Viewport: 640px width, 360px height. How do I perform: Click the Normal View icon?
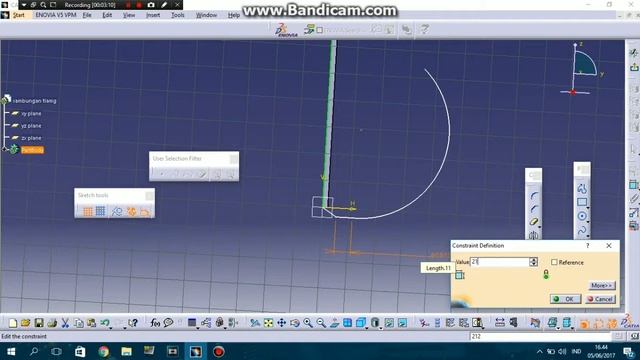pos(334,323)
